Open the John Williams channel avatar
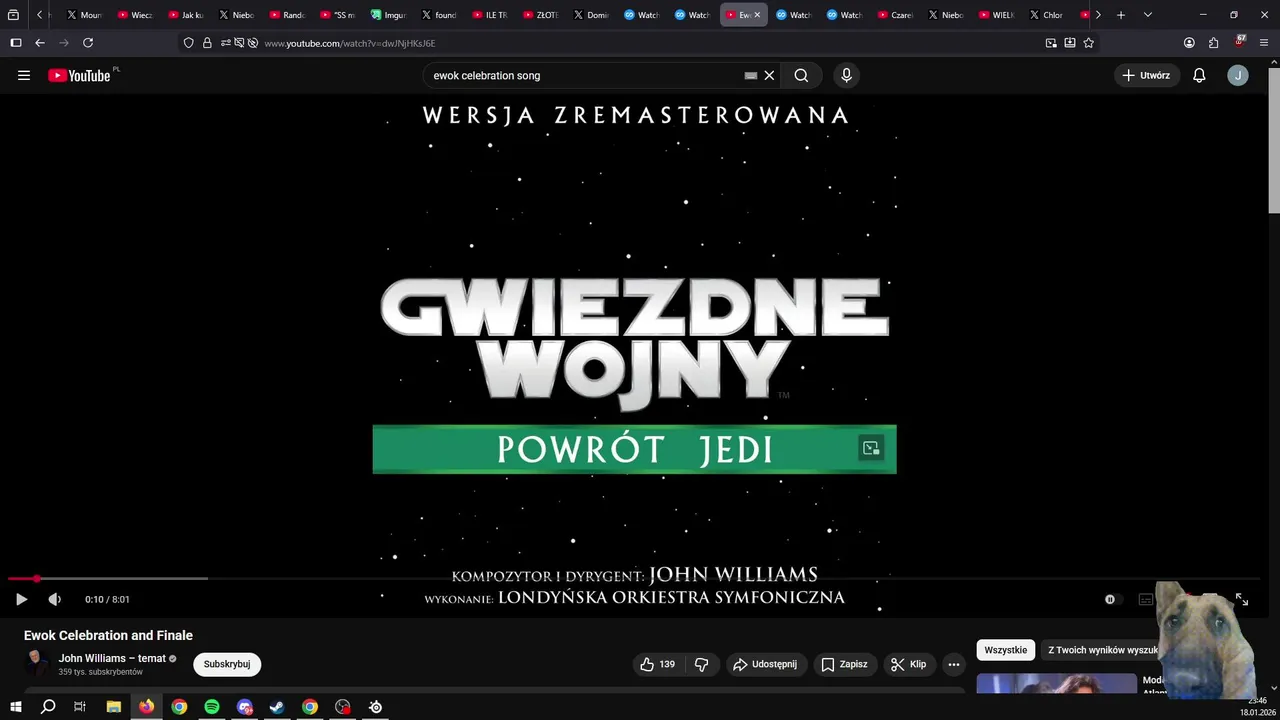The width and height of the screenshot is (1280, 720). coord(37,663)
